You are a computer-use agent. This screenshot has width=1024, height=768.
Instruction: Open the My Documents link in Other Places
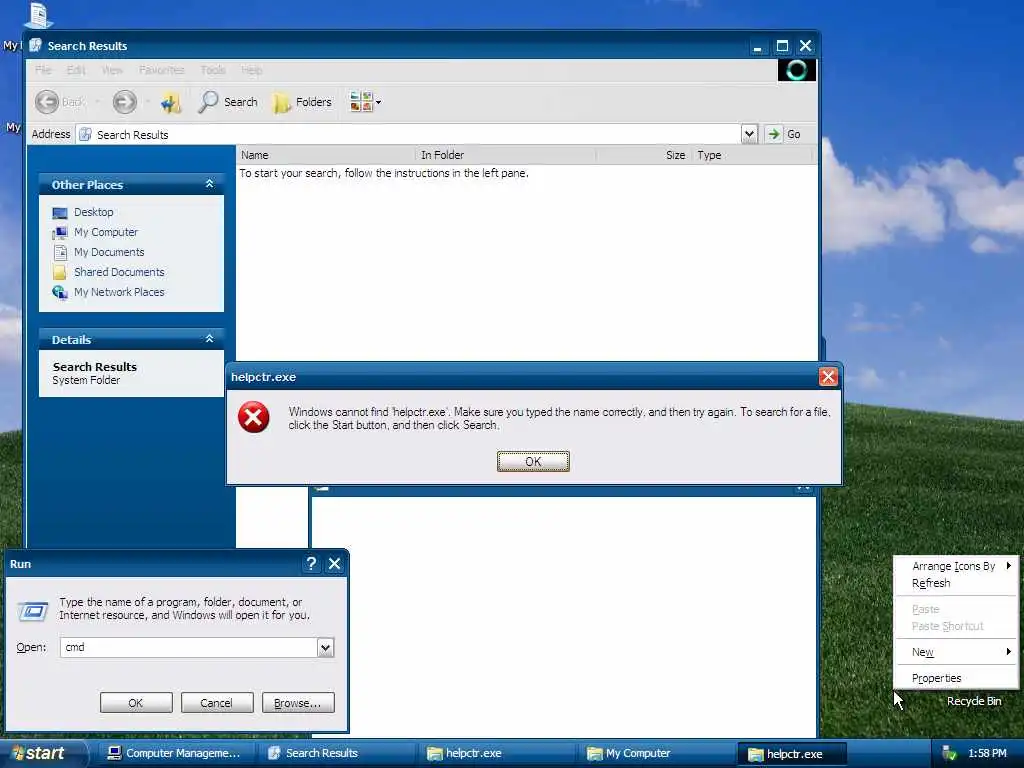(109, 252)
